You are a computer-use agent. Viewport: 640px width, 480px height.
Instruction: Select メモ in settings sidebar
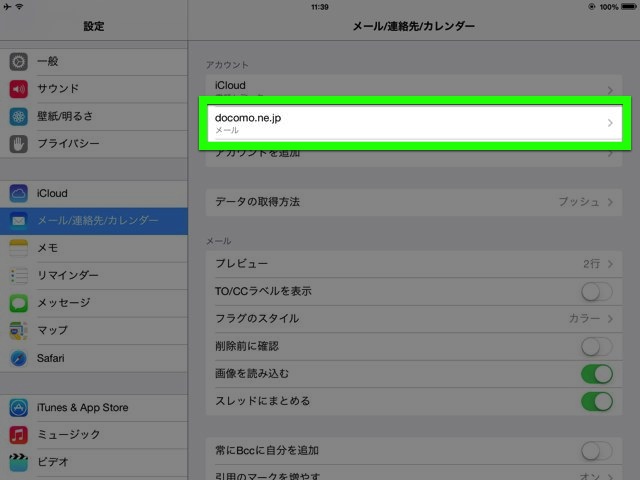click(94, 248)
